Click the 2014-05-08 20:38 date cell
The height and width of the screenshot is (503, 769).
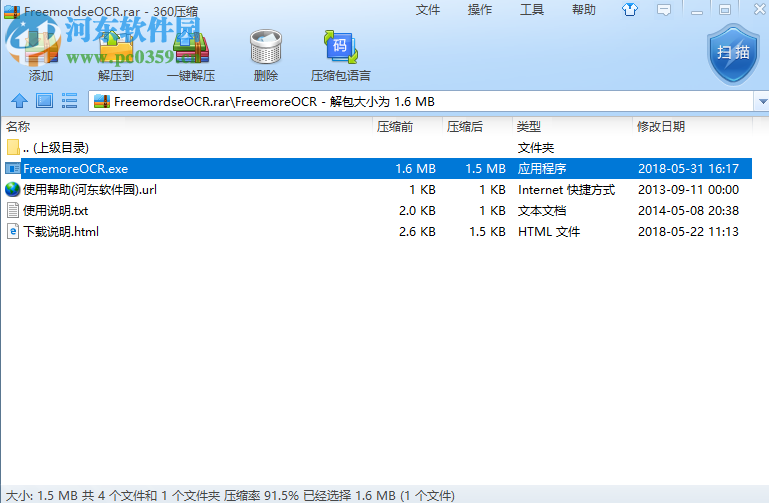point(688,211)
